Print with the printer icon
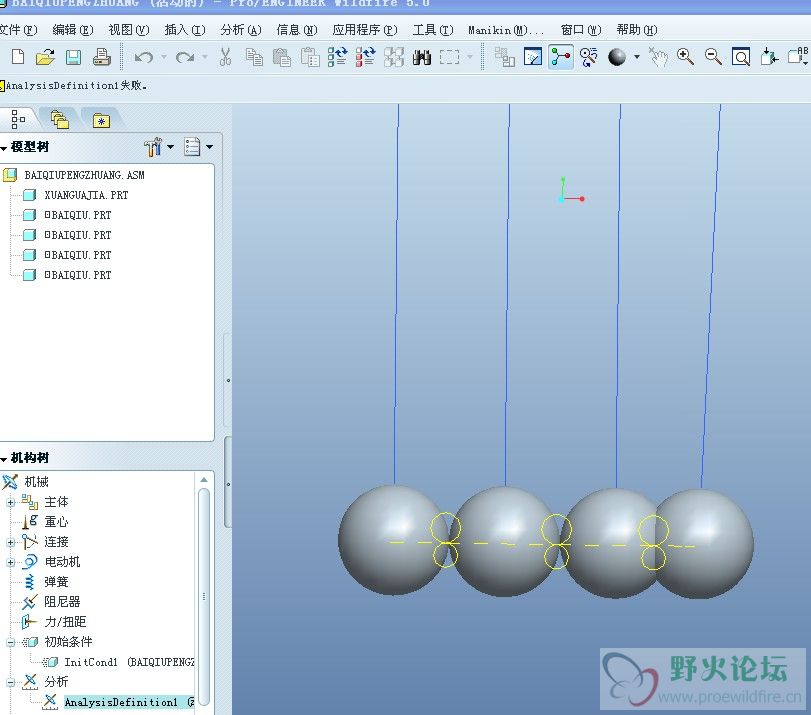This screenshot has height=715, width=811. pos(101,56)
